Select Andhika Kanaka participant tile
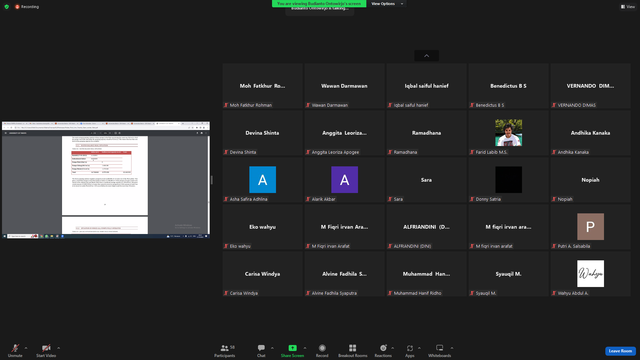The height and width of the screenshot is (360, 640). (590, 133)
